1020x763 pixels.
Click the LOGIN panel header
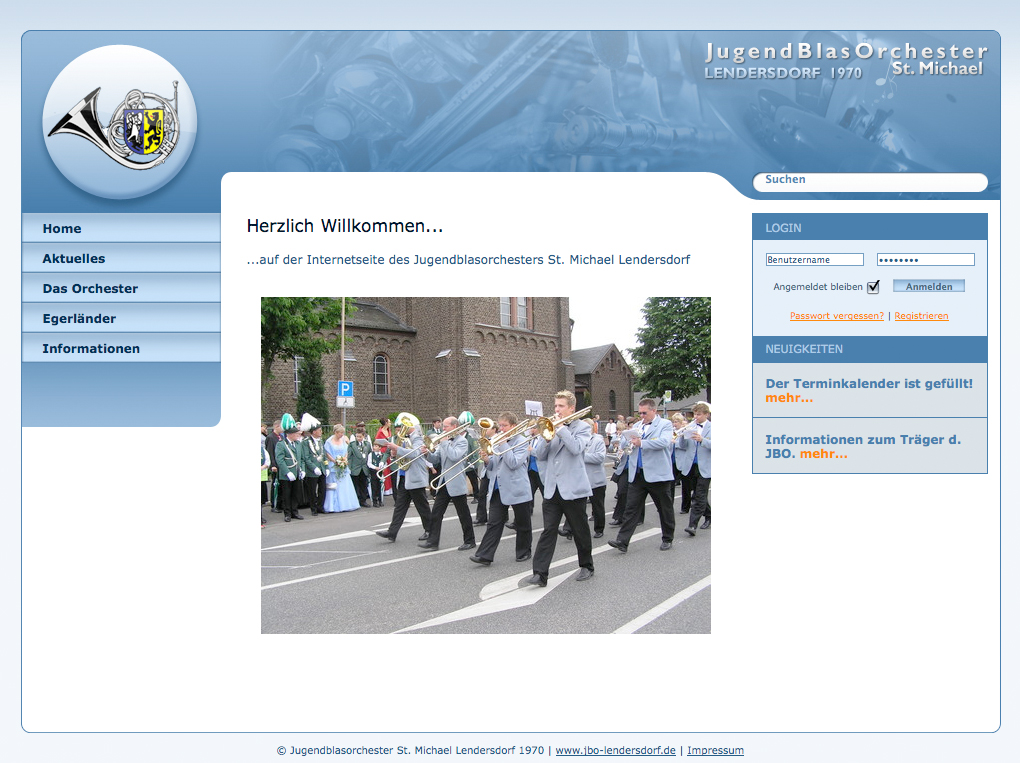[x=870, y=227]
